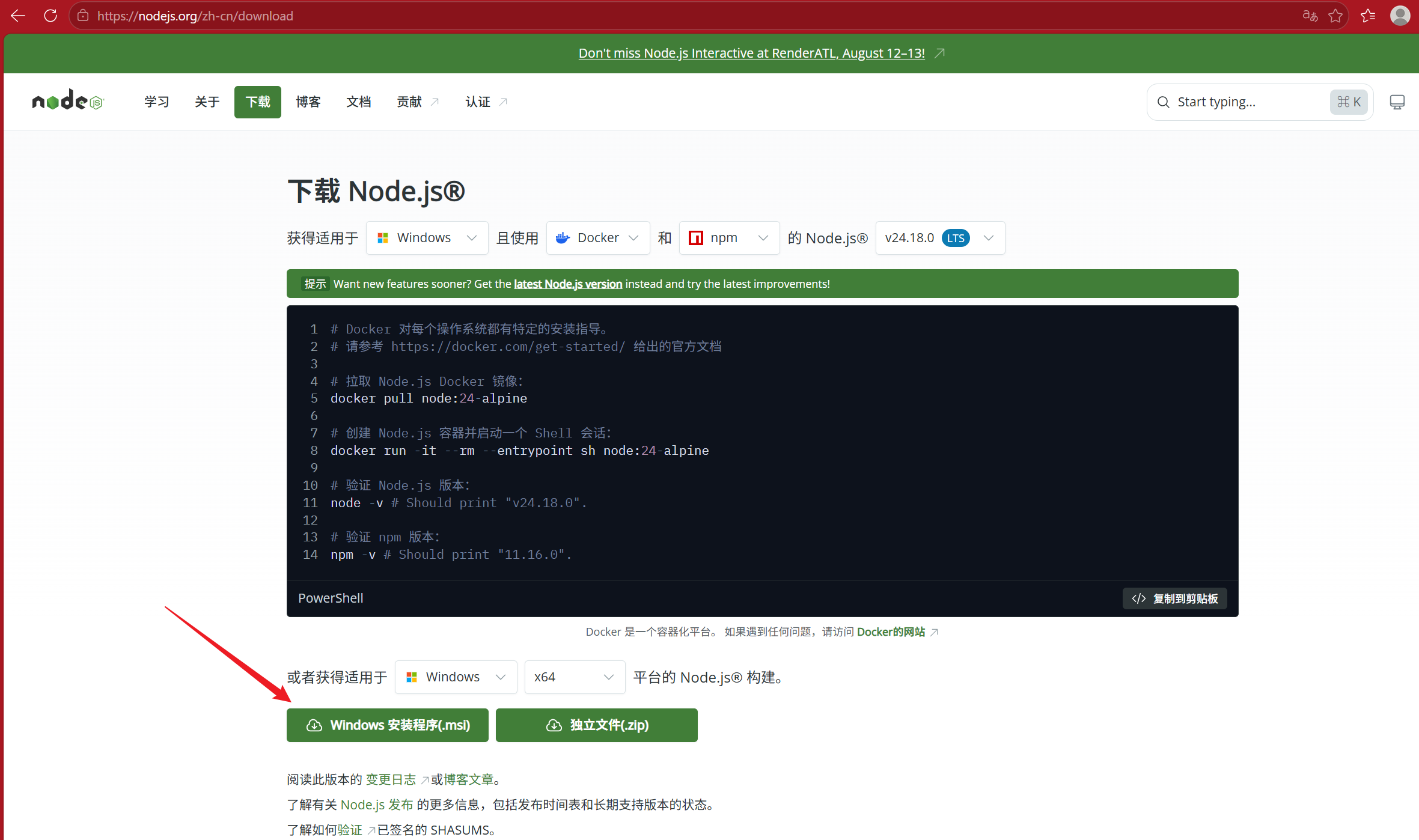
Task: Click the cloud download icon on the .zip button
Action: point(554,725)
